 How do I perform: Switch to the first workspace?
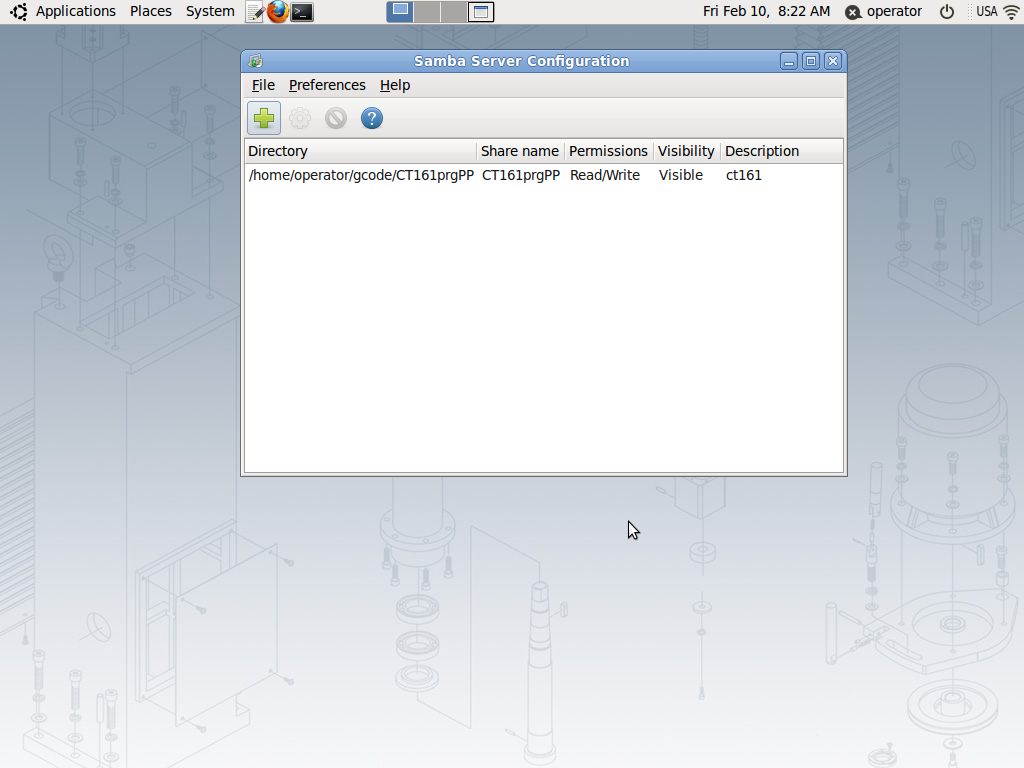[x=400, y=11]
